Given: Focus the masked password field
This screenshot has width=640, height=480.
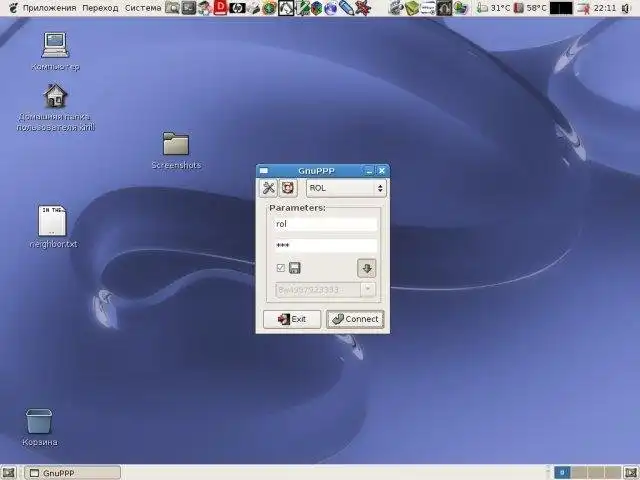Looking at the screenshot, I should coord(325,246).
